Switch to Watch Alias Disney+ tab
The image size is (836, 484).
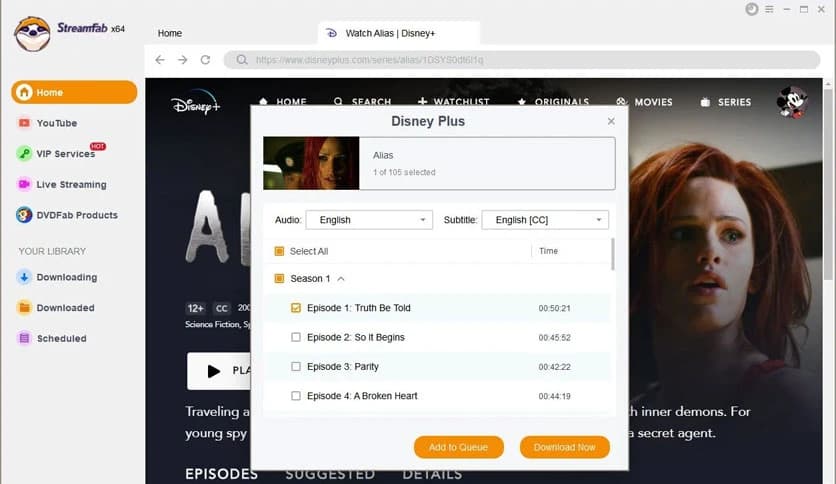[399, 33]
